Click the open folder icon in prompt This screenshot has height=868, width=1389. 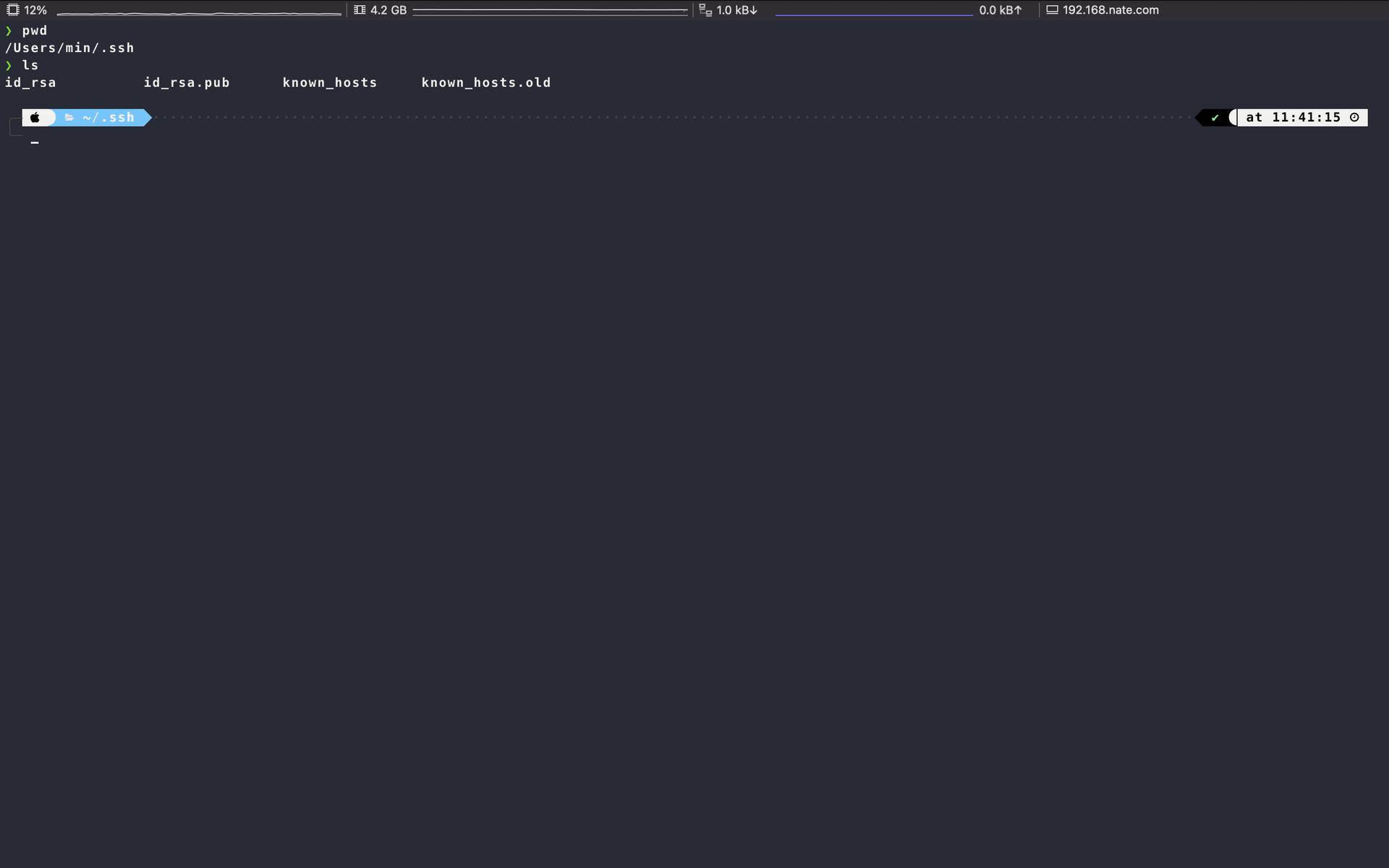[69, 117]
